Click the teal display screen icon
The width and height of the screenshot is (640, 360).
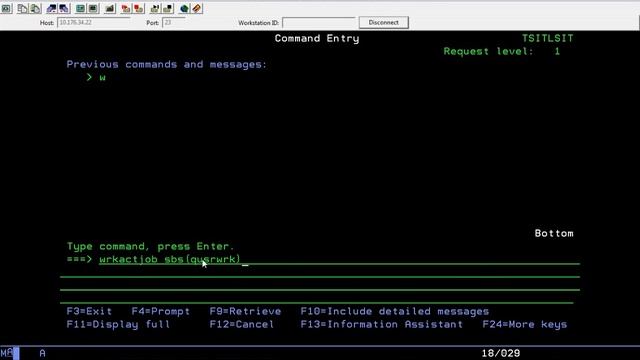click(x=80, y=8)
